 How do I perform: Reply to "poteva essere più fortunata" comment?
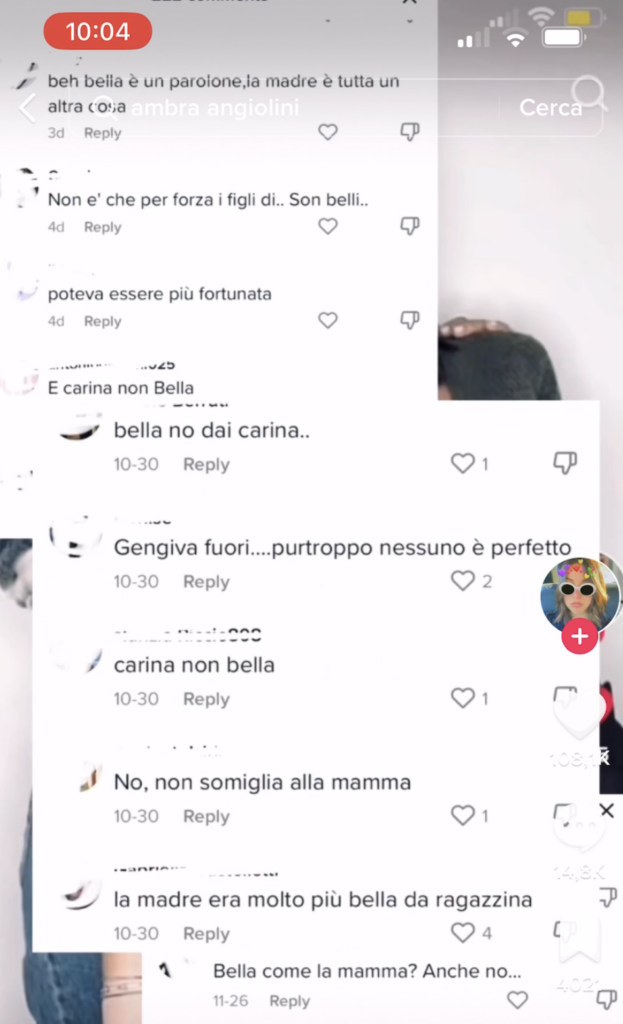(103, 321)
